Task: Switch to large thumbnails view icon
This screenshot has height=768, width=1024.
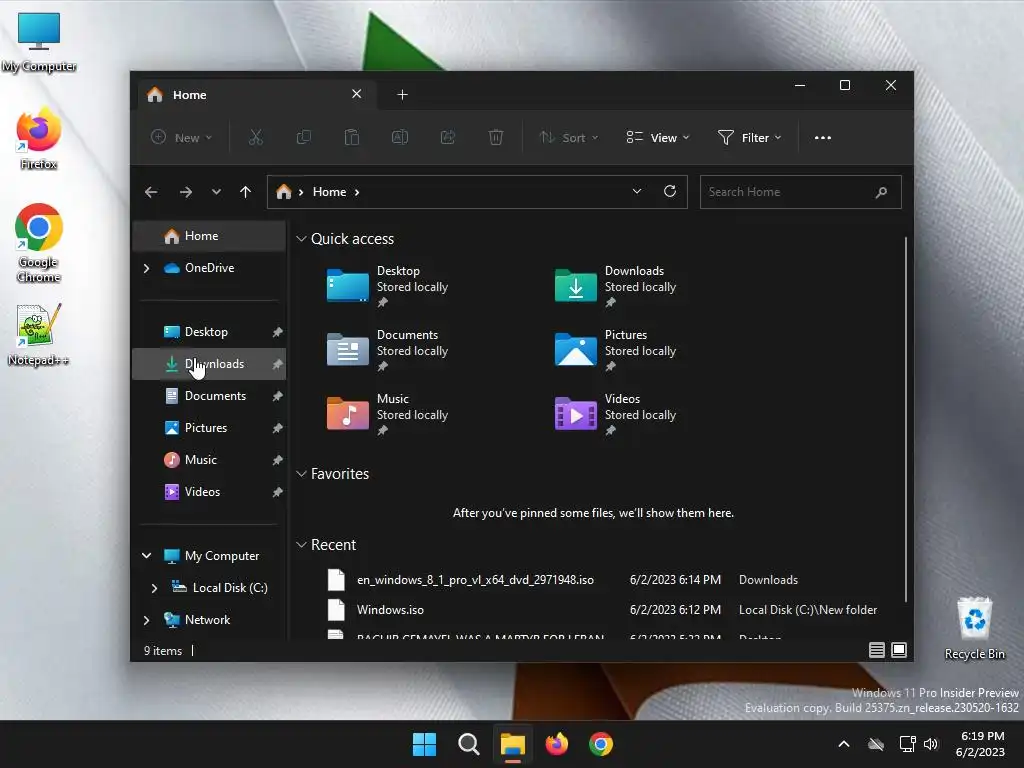Action: tap(899, 650)
